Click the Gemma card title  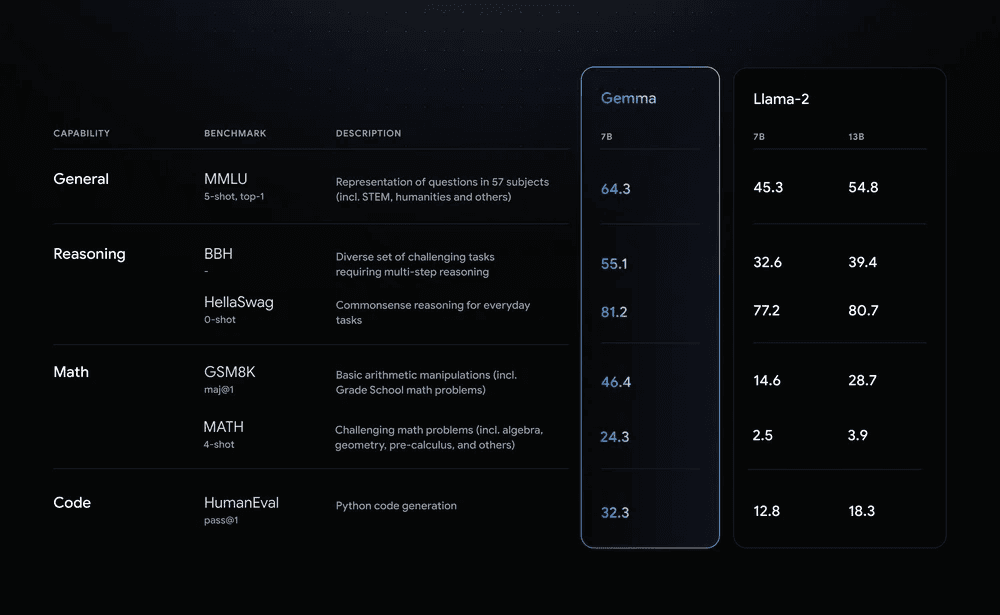click(x=628, y=98)
